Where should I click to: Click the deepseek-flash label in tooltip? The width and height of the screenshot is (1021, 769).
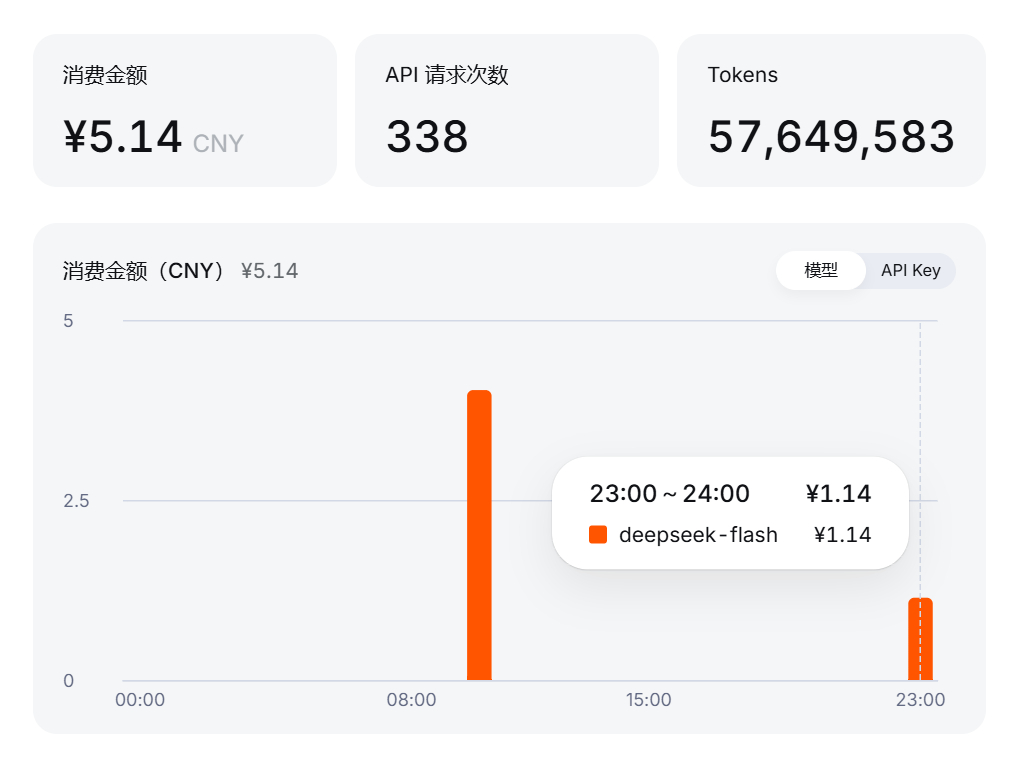click(x=698, y=535)
